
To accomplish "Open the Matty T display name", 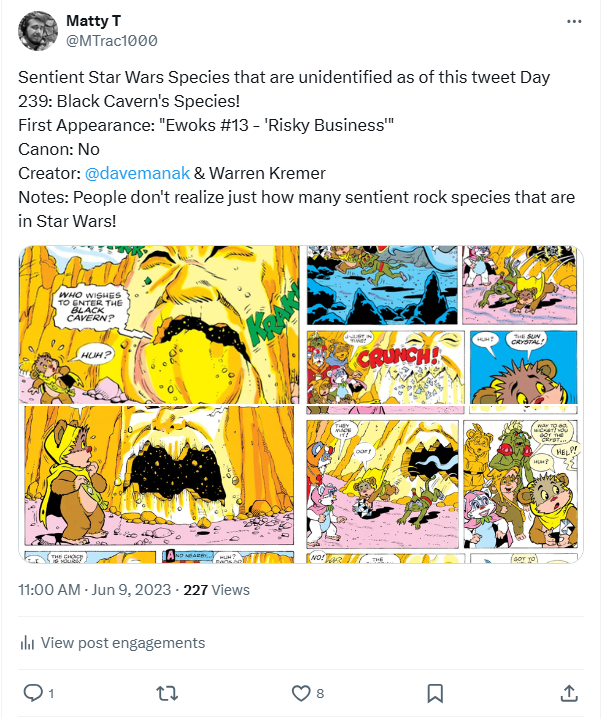I will [x=94, y=21].
